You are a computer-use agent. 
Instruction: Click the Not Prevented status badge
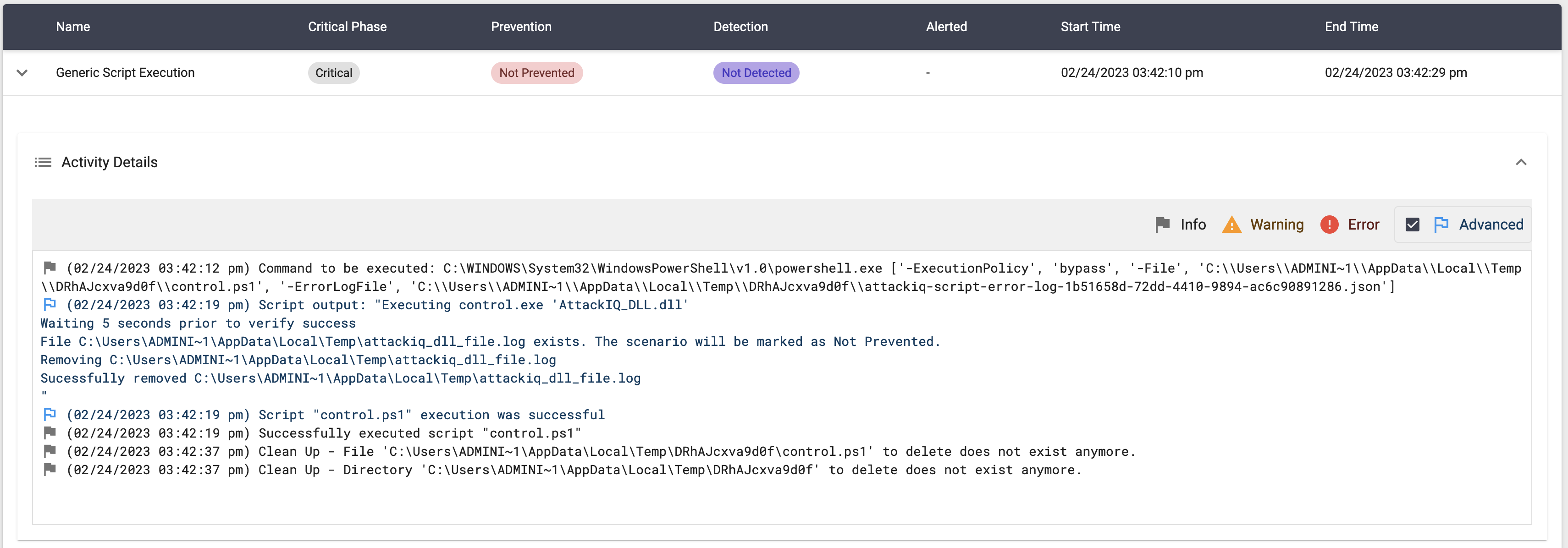point(536,73)
